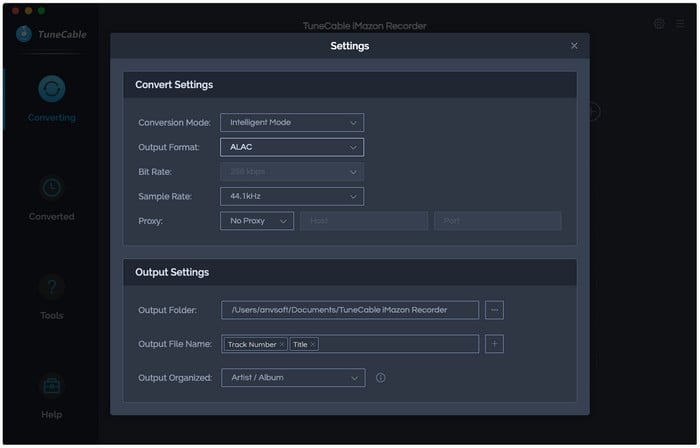Open the Converting tab in the sidebar

52,99
